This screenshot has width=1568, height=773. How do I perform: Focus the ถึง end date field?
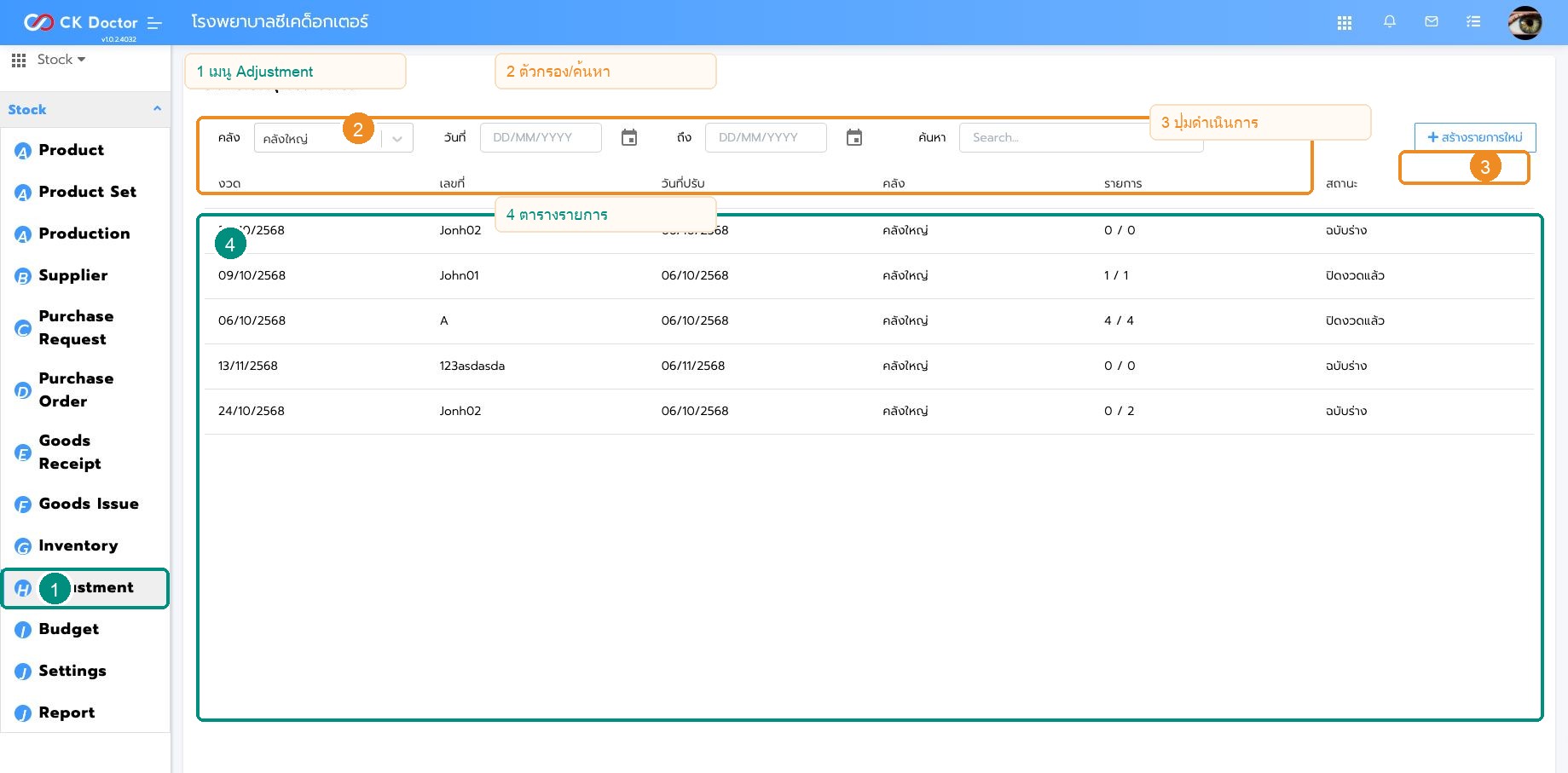click(766, 137)
